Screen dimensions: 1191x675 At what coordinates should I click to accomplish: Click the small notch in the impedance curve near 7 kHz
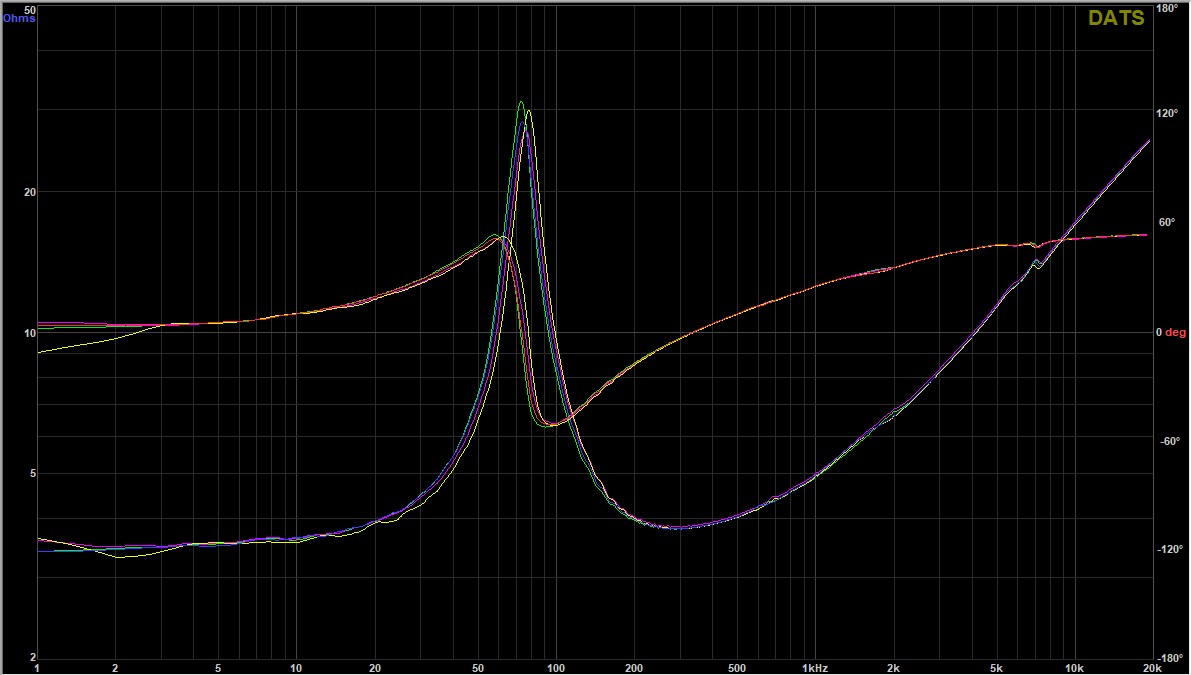[x=1038, y=264]
